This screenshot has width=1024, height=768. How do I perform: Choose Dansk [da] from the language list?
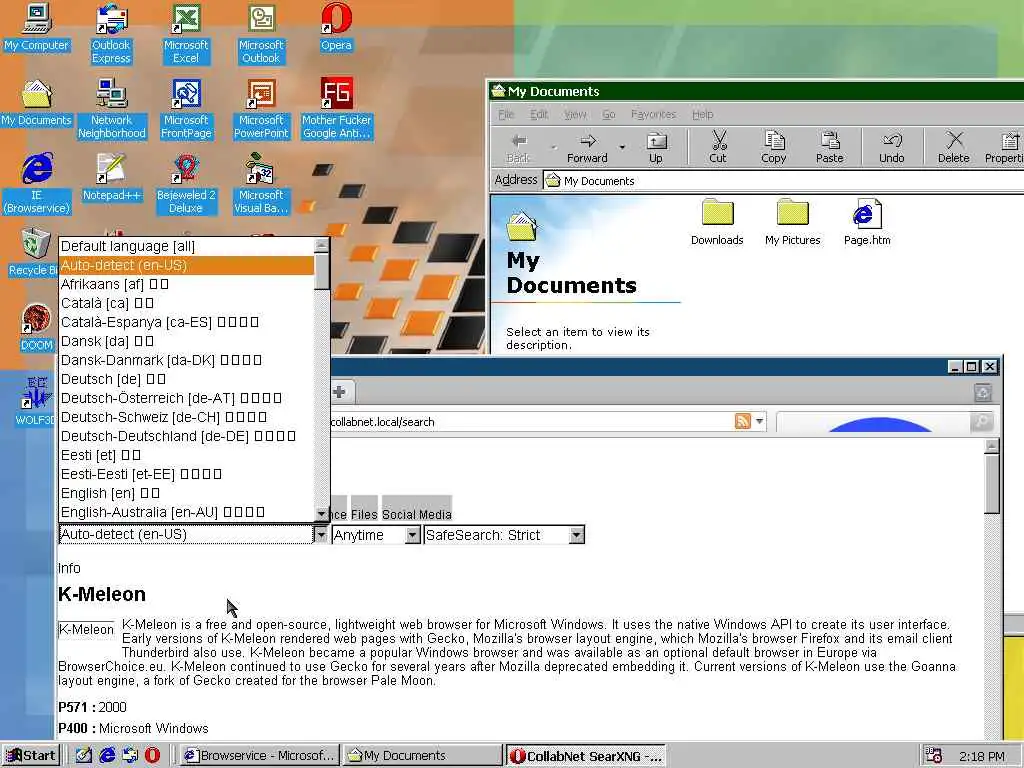tap(186, 341)
